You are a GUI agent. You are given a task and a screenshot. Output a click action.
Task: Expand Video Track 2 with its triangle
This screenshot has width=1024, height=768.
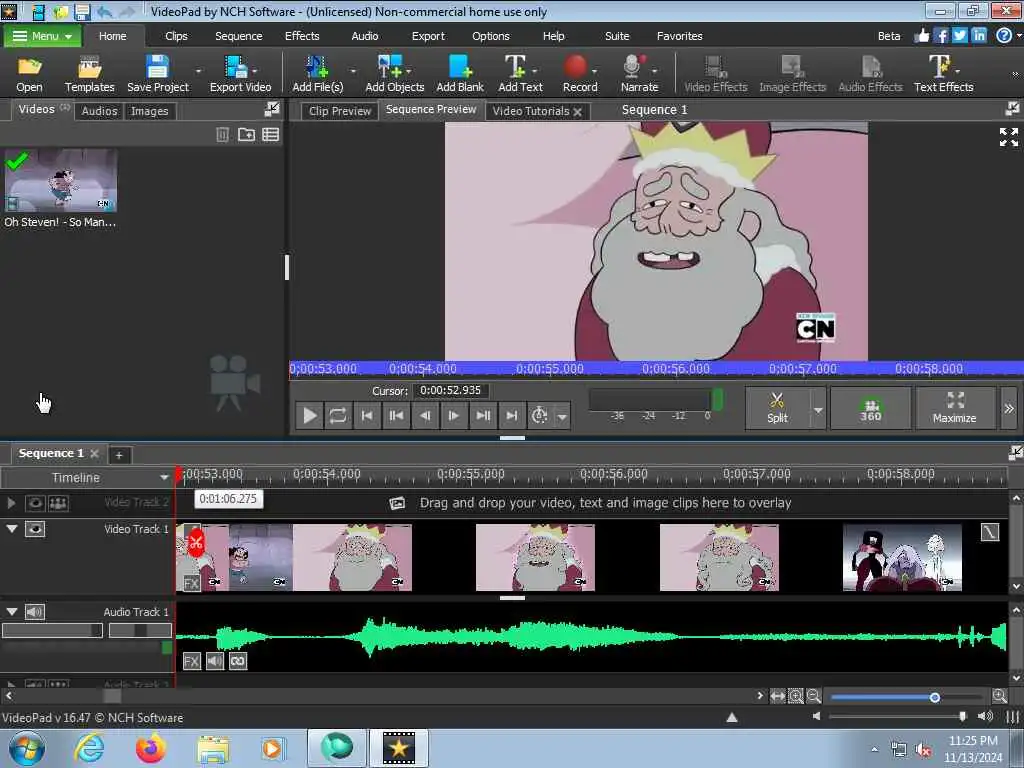point(11,503)
